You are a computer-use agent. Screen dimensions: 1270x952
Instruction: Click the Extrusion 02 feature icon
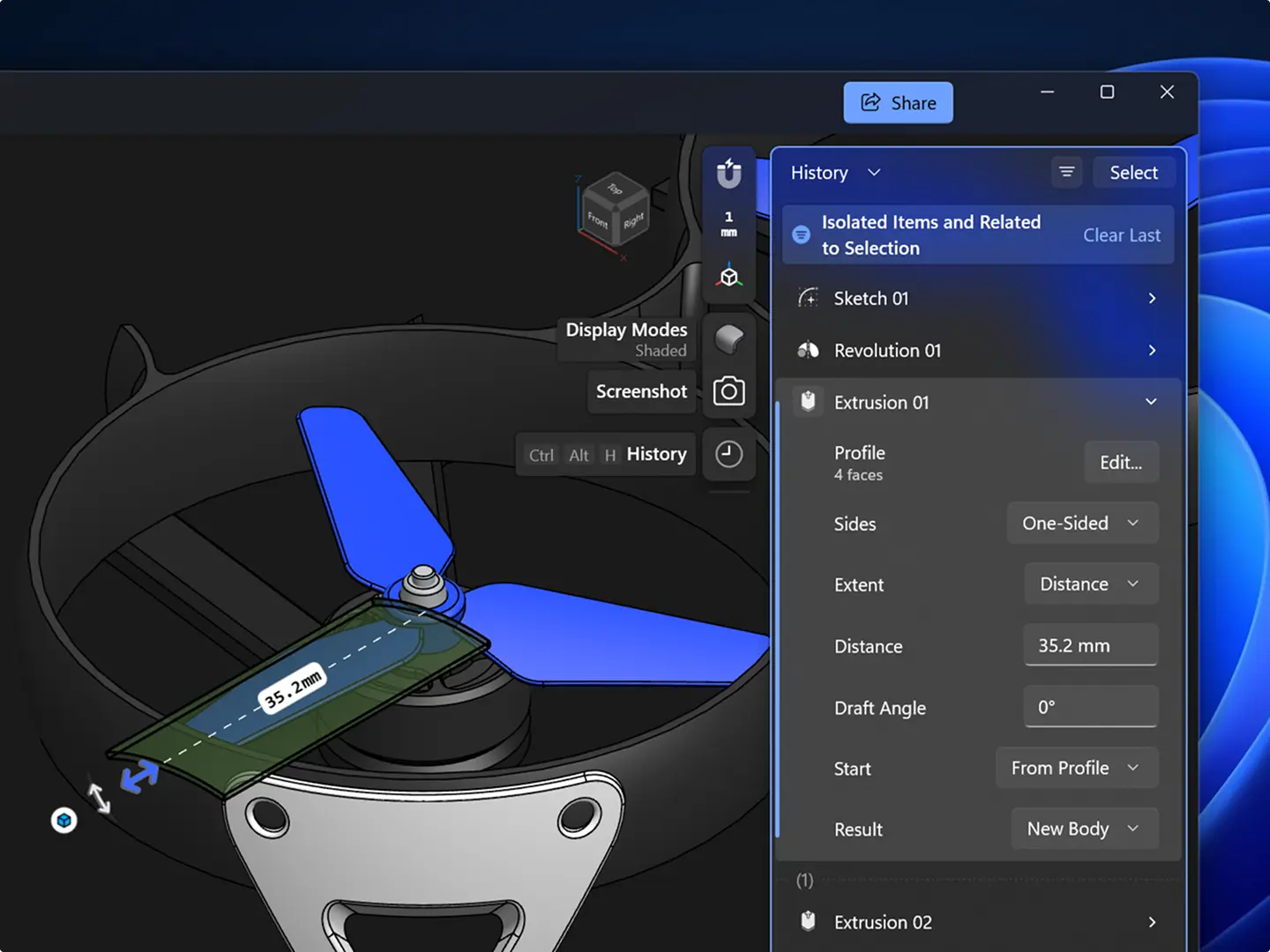coord(808,921)
